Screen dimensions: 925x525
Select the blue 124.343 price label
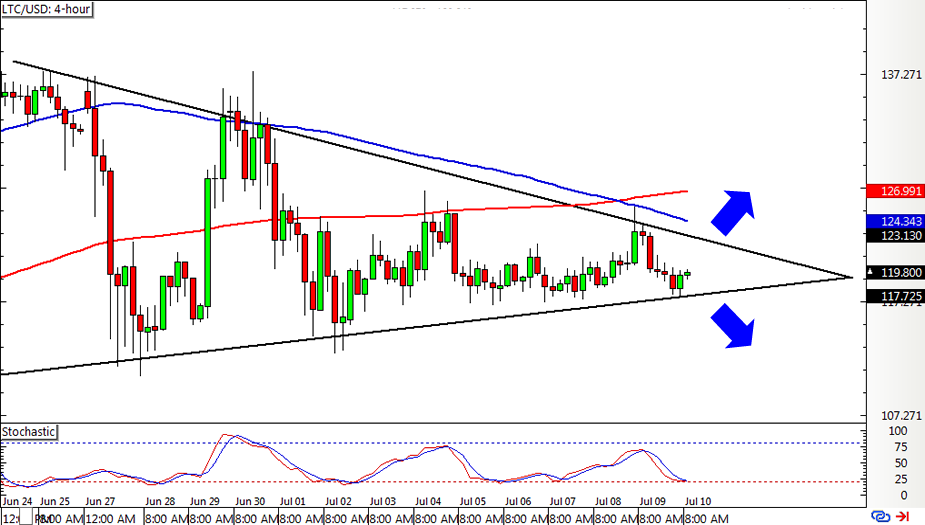click(894, 221)
